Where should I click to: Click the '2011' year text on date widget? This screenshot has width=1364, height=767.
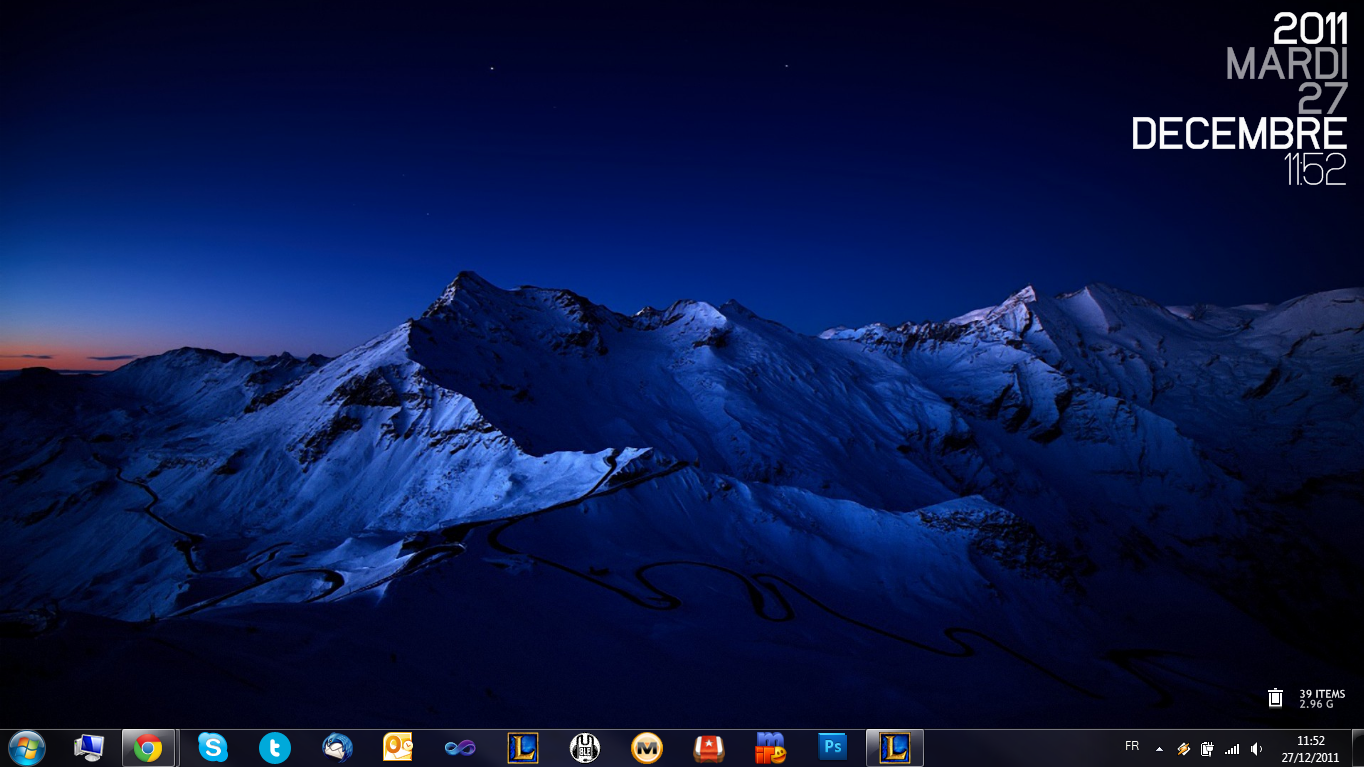point(1310,28)
